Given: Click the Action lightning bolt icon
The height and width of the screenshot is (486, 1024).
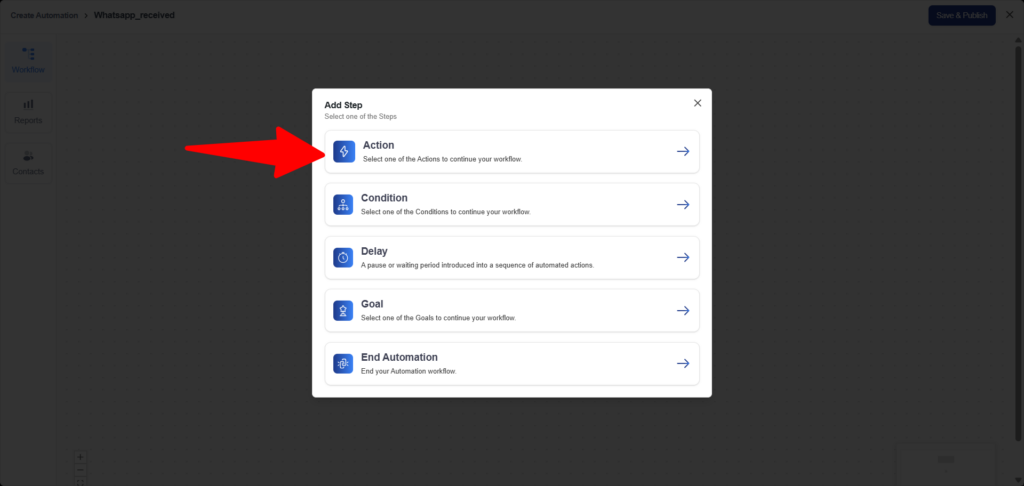Looking at the screenshot, I should click(x=344, y=152).
